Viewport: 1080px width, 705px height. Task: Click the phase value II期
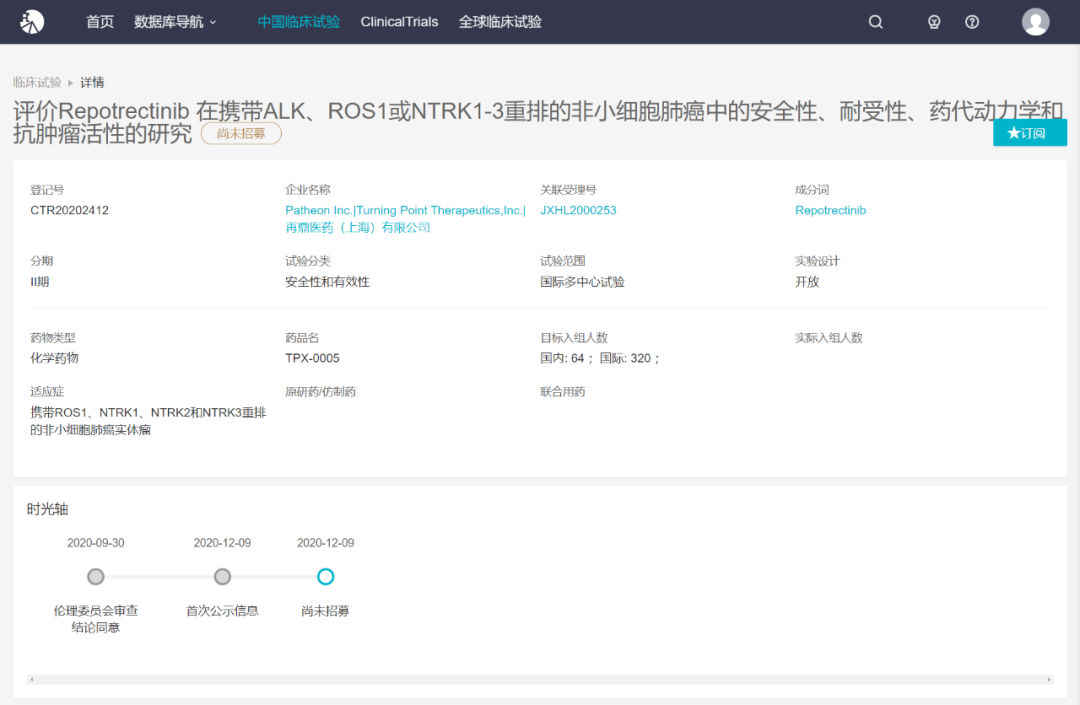(40, 282)
